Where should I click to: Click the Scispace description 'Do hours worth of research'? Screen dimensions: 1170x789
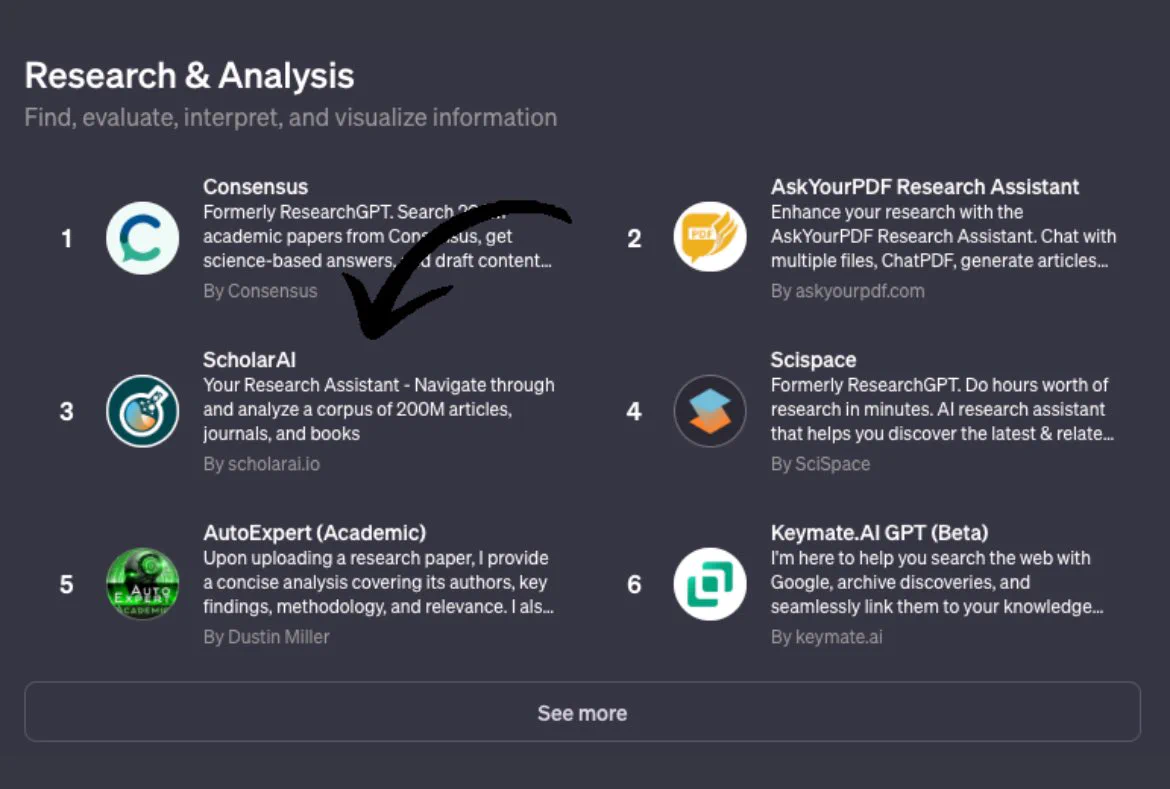(942, 409)
